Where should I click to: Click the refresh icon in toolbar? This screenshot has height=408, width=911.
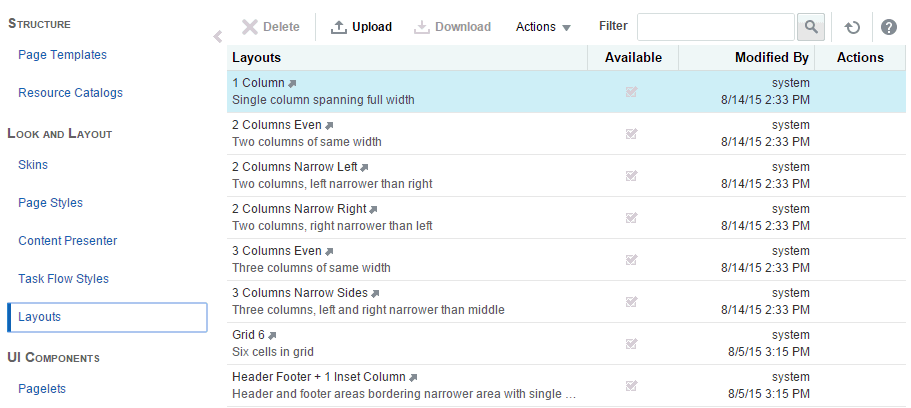[852, 27]
